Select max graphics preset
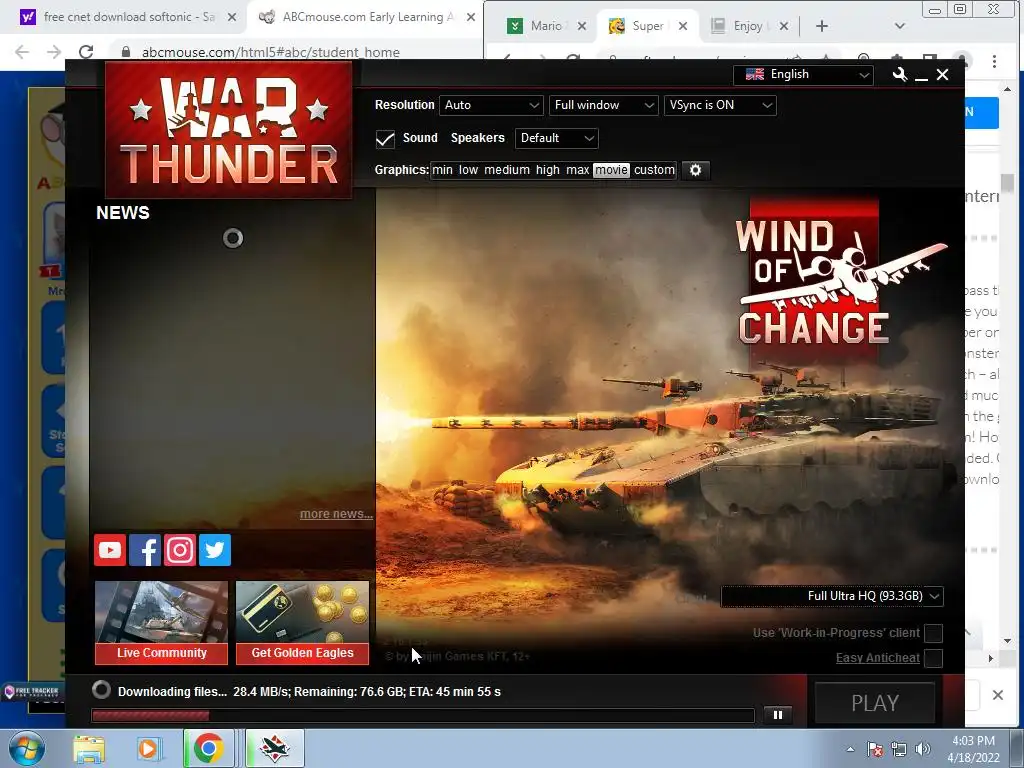 (x=577, y=170)
